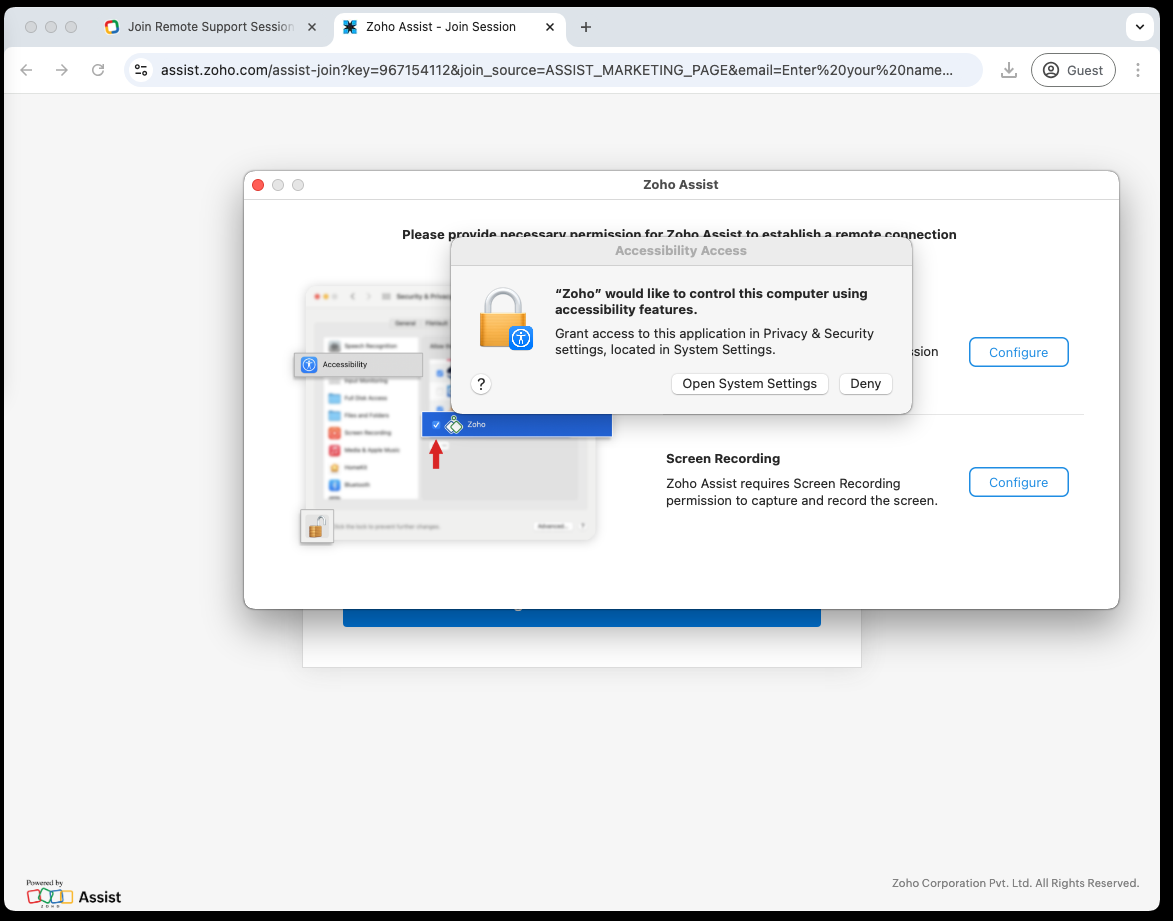Click Configure next to Screen Recording

click(1018, 483)
